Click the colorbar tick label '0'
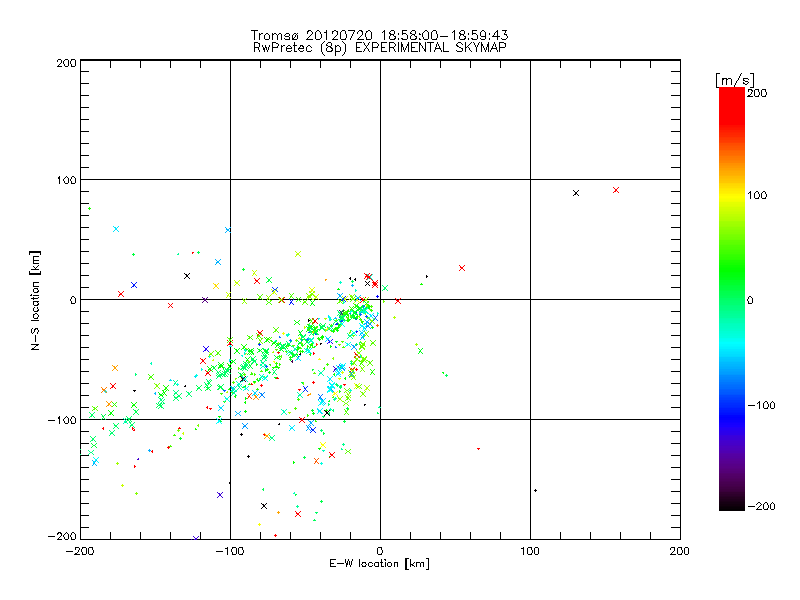The width and height of the screenshot is (800, 600). (x=750, y=301)
